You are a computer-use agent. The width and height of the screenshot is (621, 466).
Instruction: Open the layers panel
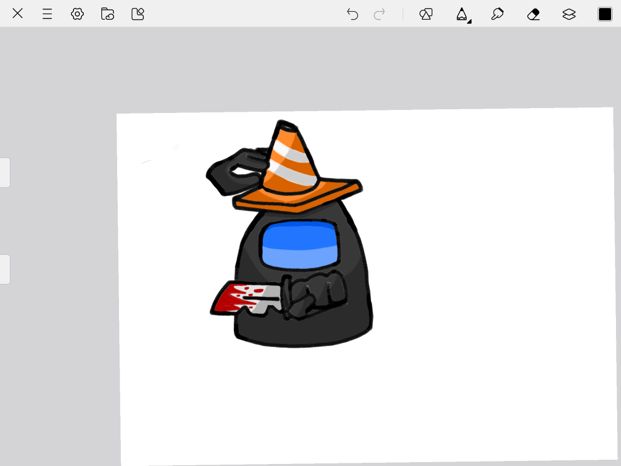point(569,14)
